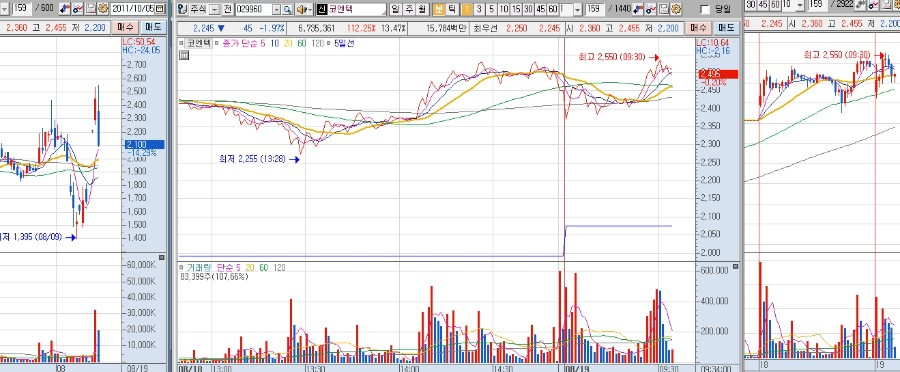Viewport: 900px width, 372px height.
Task: Expand the interval dropdown left of 159/1440
Action: point(577,10)
